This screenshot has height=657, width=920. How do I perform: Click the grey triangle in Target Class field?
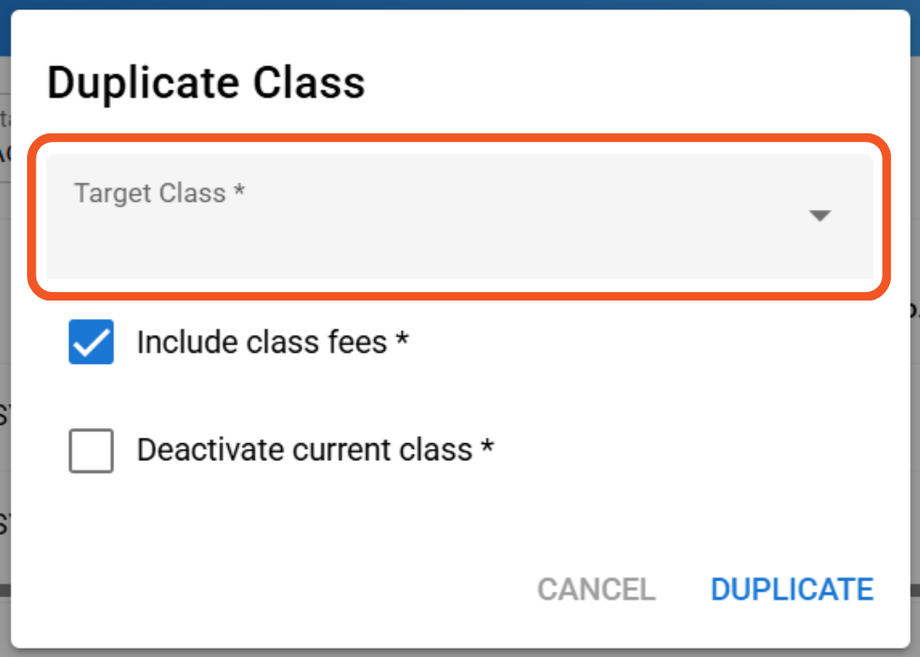point(820,216)
